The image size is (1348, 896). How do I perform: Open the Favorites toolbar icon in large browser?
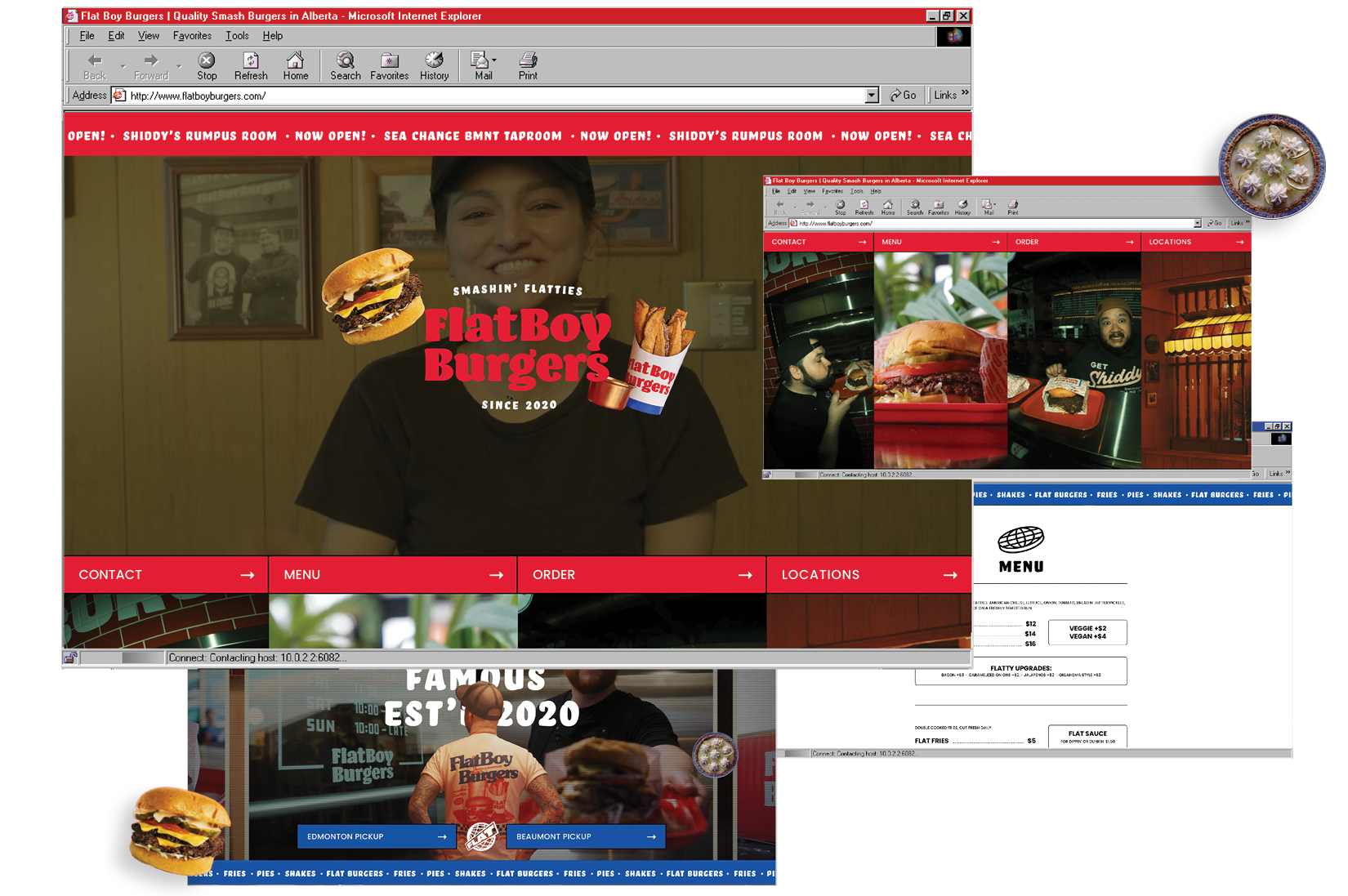coord(389,66)
